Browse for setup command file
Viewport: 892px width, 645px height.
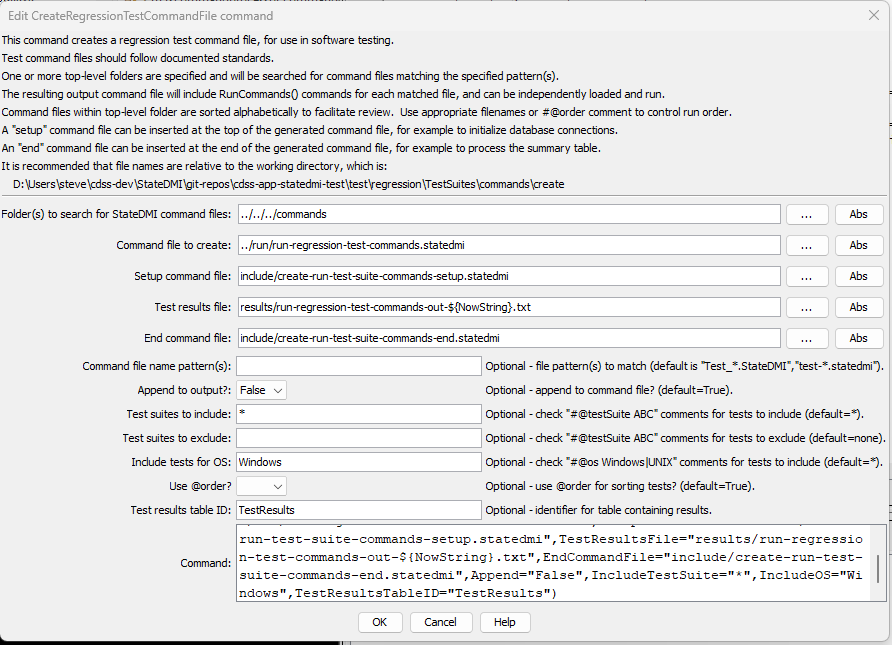coord(807,276)
